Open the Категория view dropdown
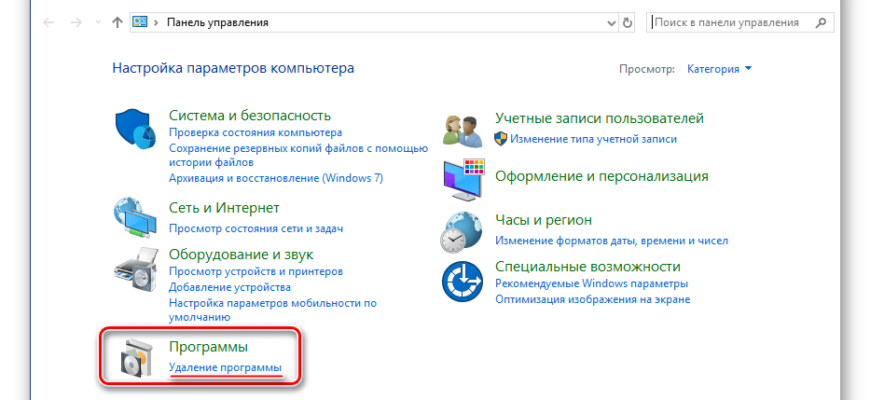This screenshot has height=400, width=870. pos(719,69)
